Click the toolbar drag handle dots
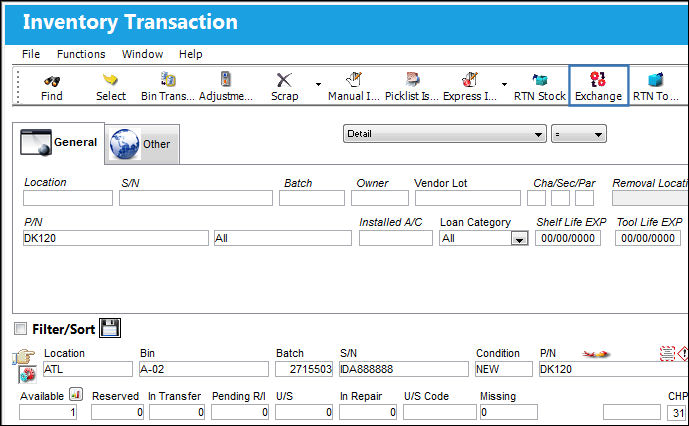689x426 pixels. coord(18,86)
